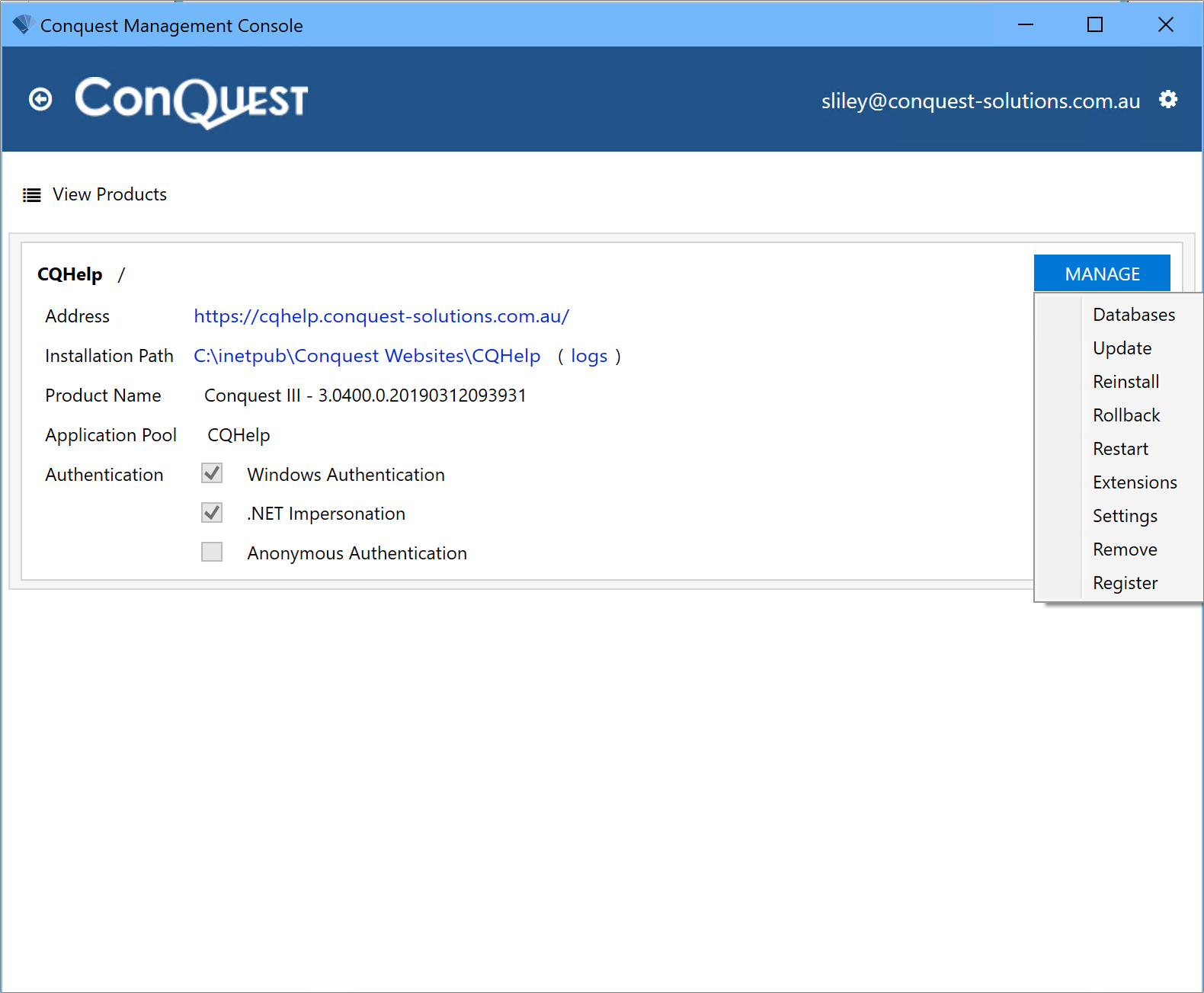The width and height of the screenshot is (1204, 993).
Task: Click the Windows Authentication label
Action: point(346,475)
